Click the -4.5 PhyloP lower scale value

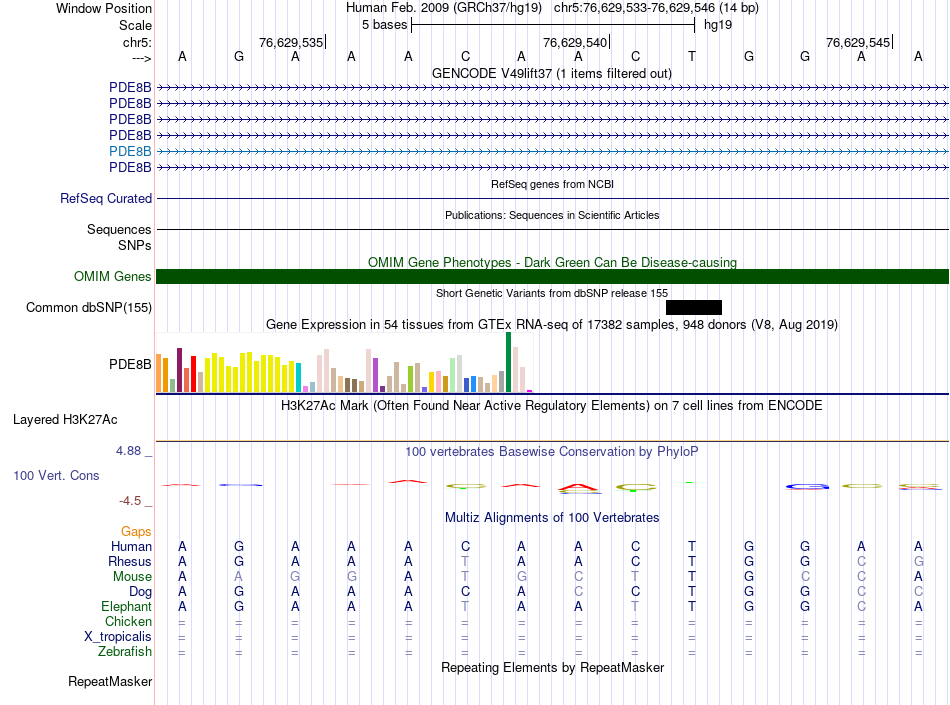coord(130,501)
